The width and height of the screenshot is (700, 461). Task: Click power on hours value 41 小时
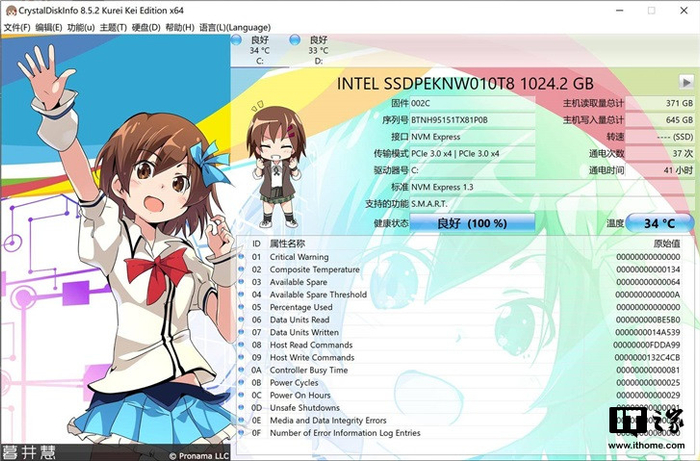659,170
